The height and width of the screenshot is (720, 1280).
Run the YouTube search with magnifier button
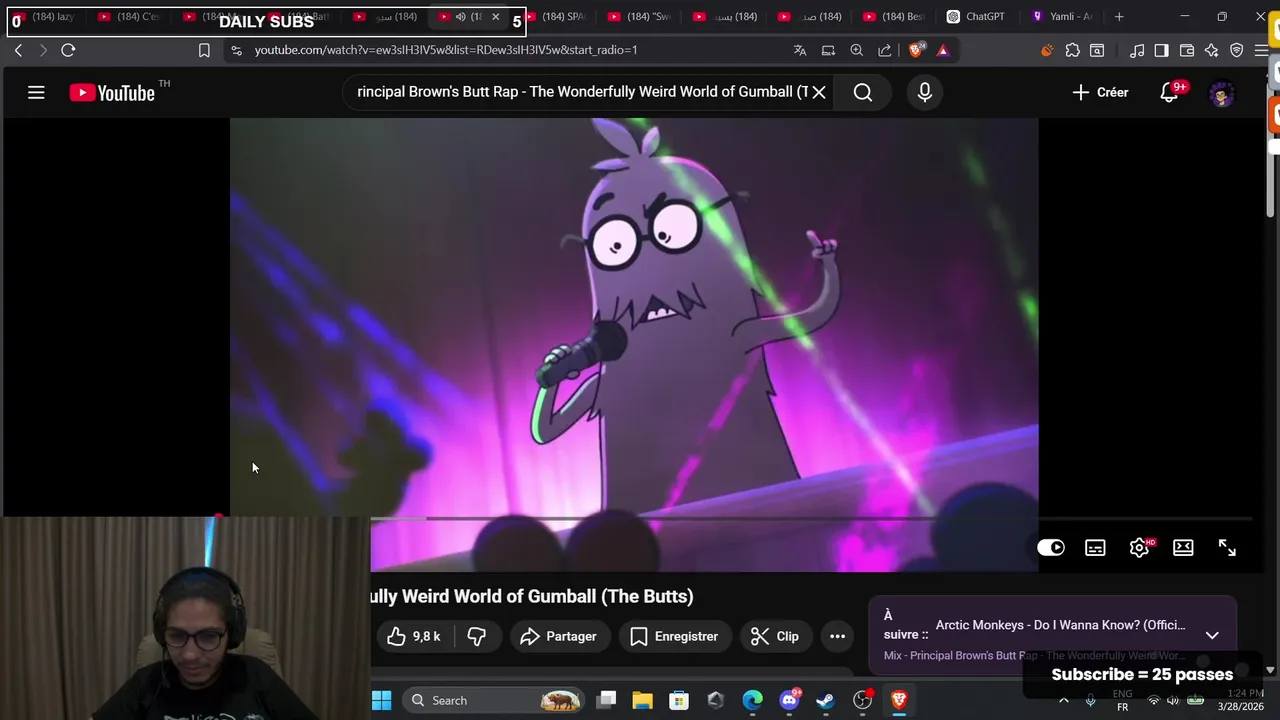tap(863, 92)
